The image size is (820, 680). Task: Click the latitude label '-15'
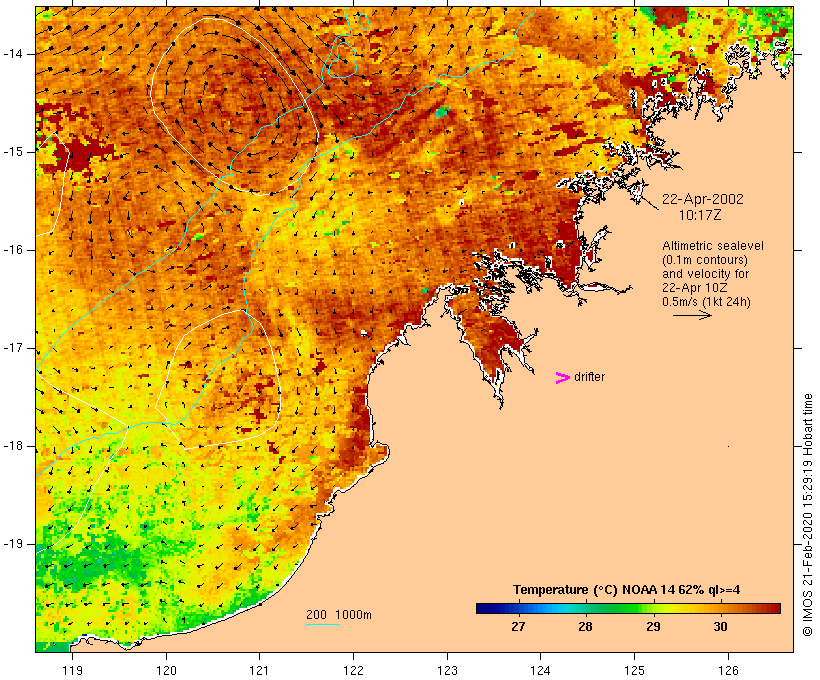[13, 152]
